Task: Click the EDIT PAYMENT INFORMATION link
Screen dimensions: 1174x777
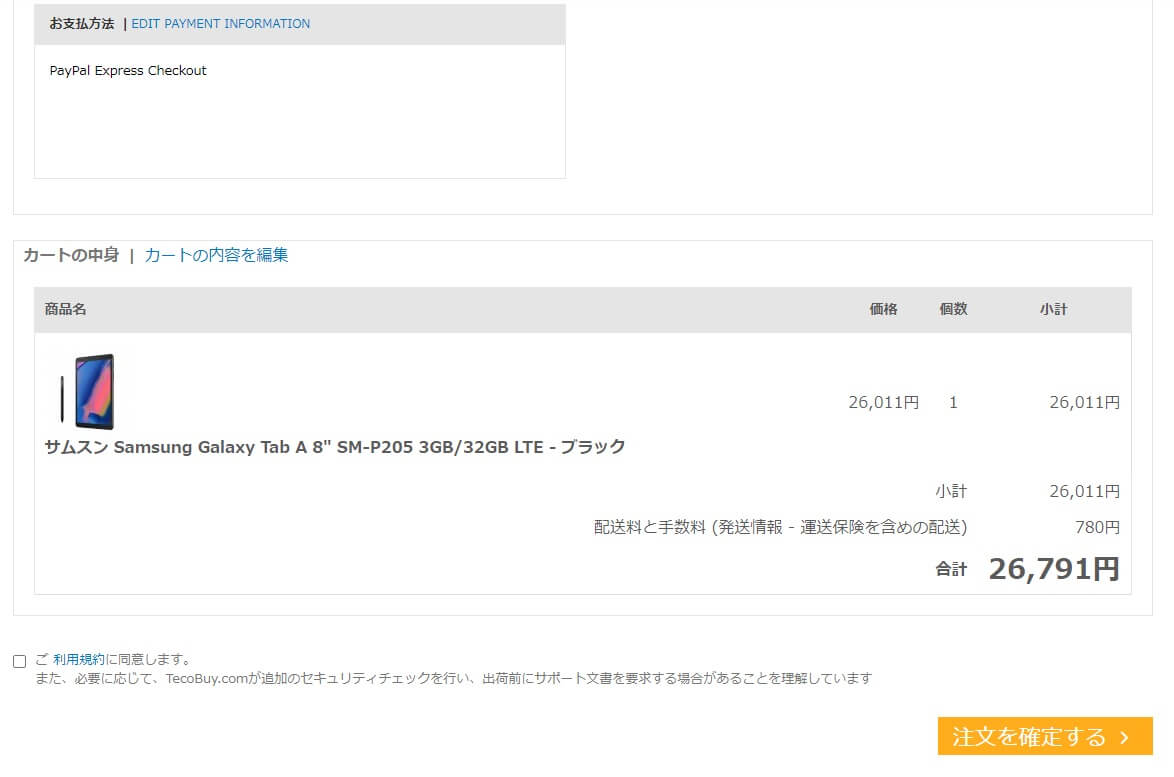Action: click(220, 24)
